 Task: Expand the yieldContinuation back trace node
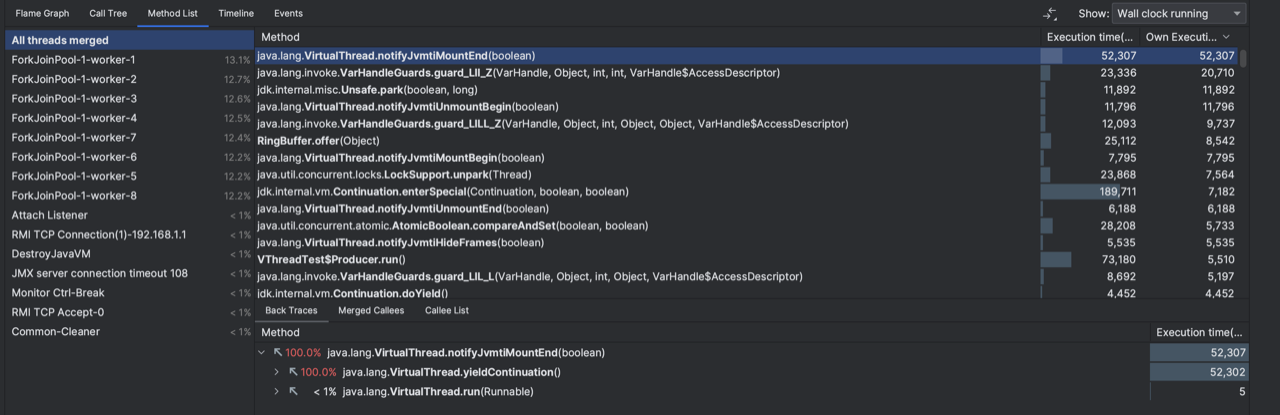coord(277,372)
